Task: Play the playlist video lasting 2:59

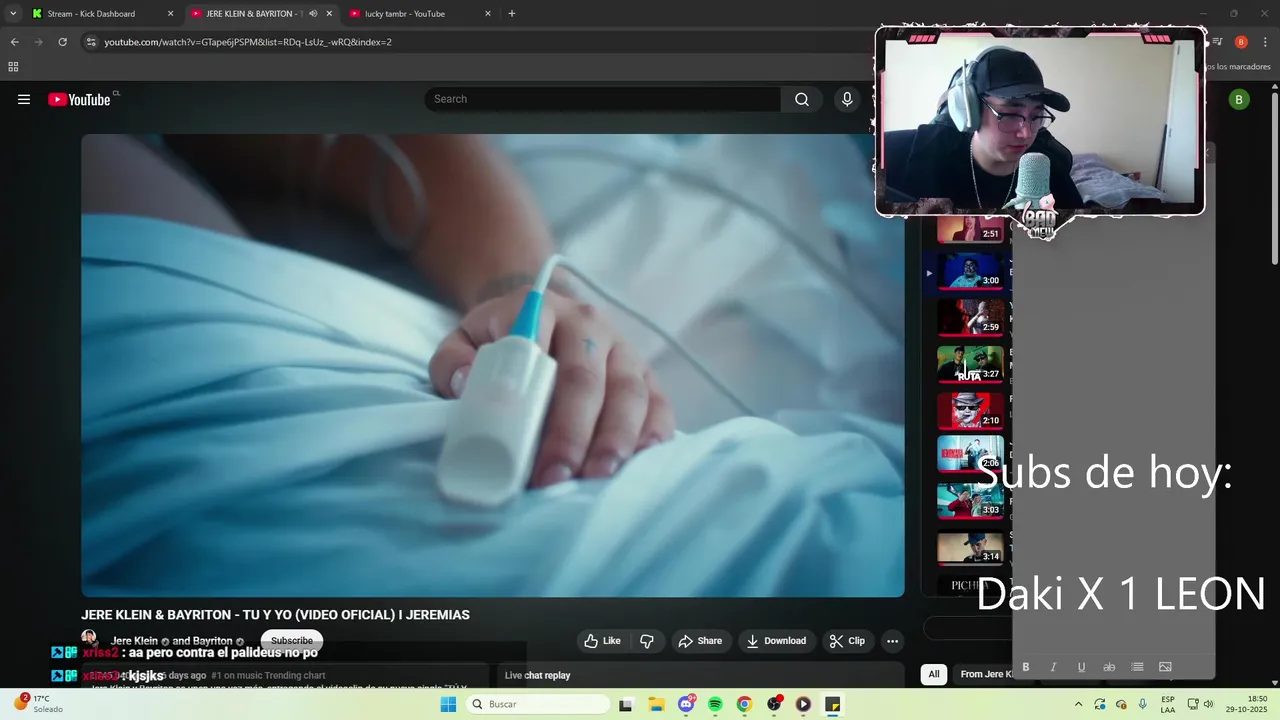Action: pyautogui.click(x=970, y=317)
